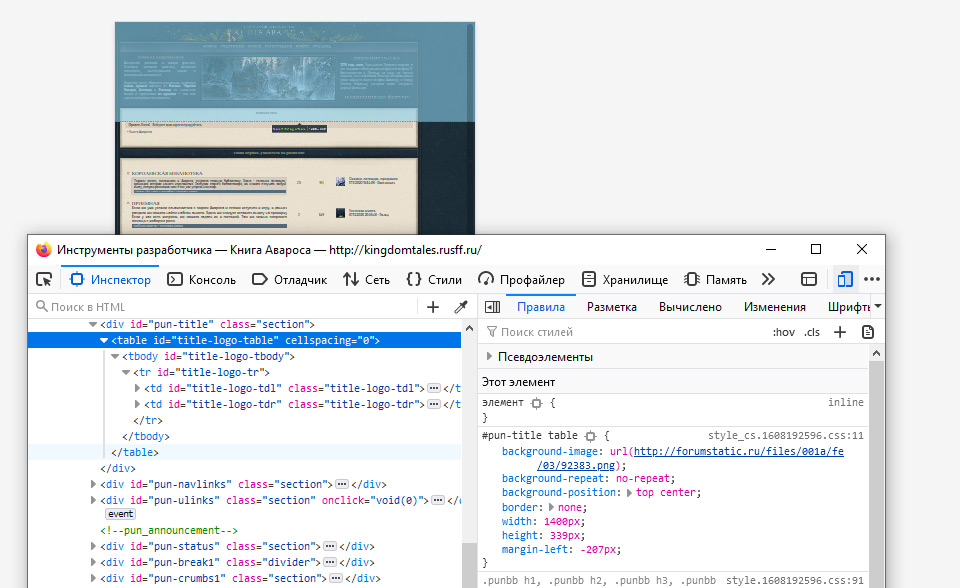Viewport: 960px width, 588px height.
Task: Click the markup panel scroll-up arrow
Action: pyautogui.click(x=470, y=328)
